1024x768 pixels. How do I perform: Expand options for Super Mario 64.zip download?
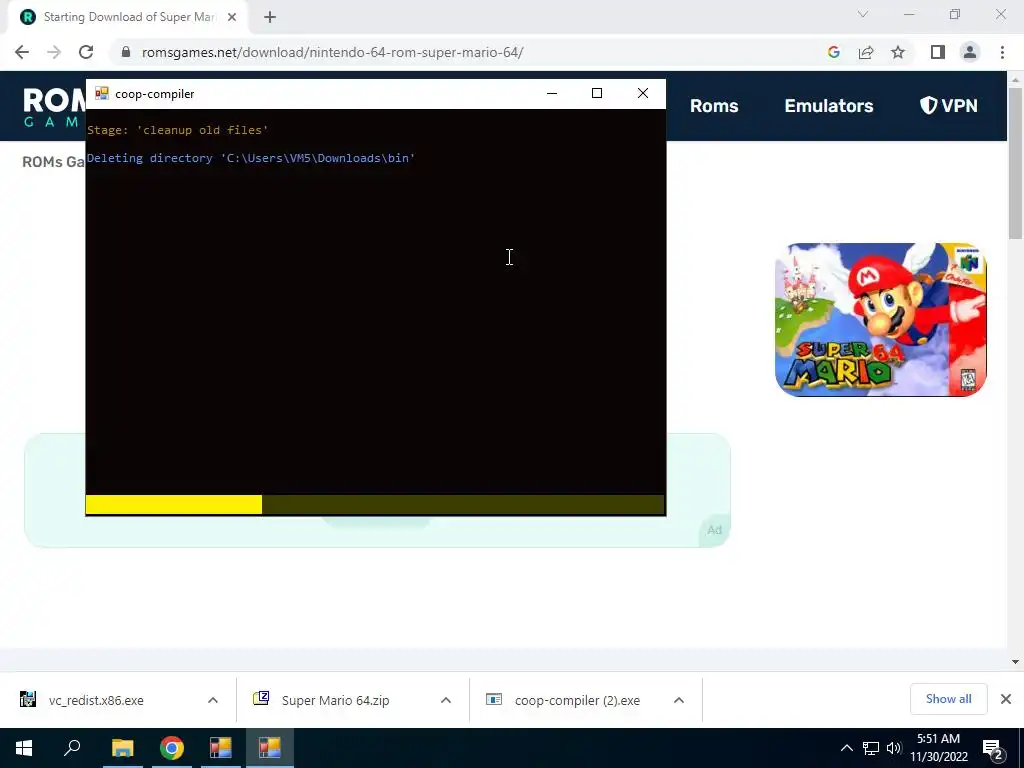(x=446, y=700)
